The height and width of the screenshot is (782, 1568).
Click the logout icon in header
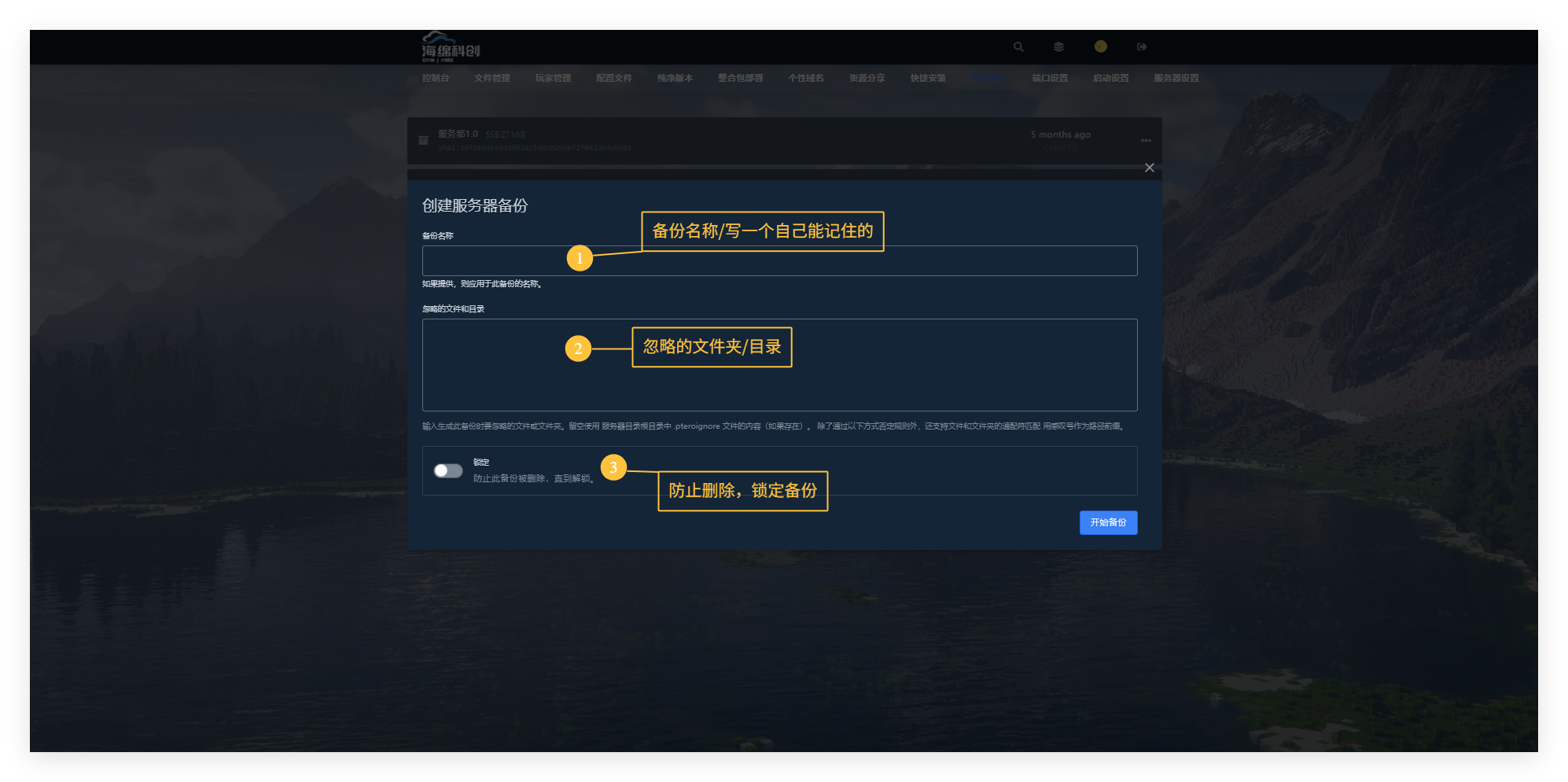[1142, 47]
